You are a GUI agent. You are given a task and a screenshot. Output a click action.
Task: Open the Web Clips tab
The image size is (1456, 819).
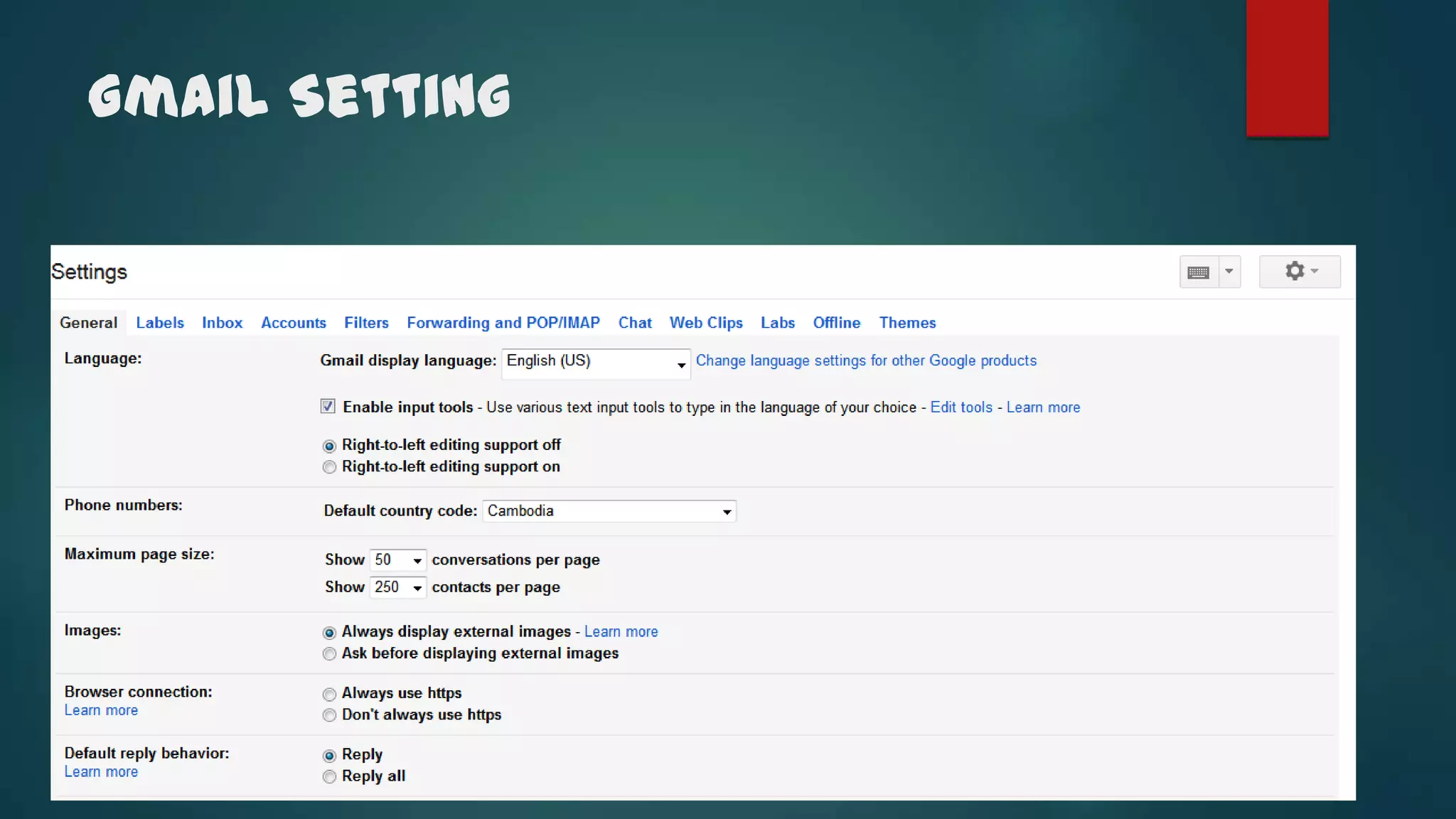[706, 323]
